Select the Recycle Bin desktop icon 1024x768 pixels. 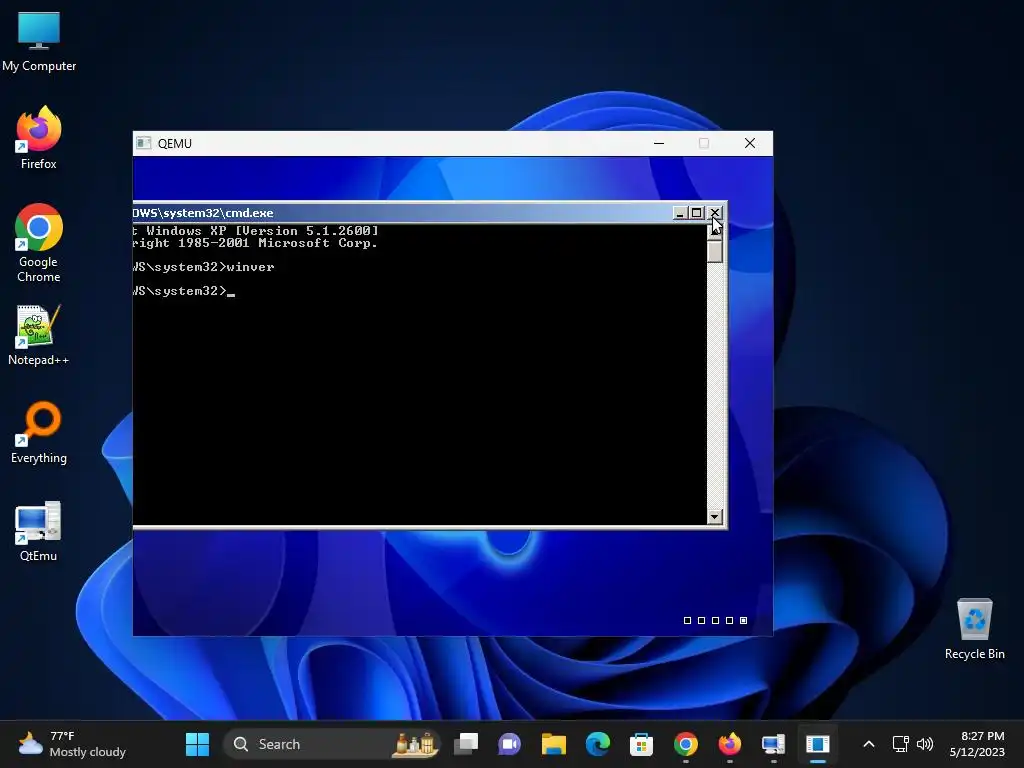click(974, 629)
